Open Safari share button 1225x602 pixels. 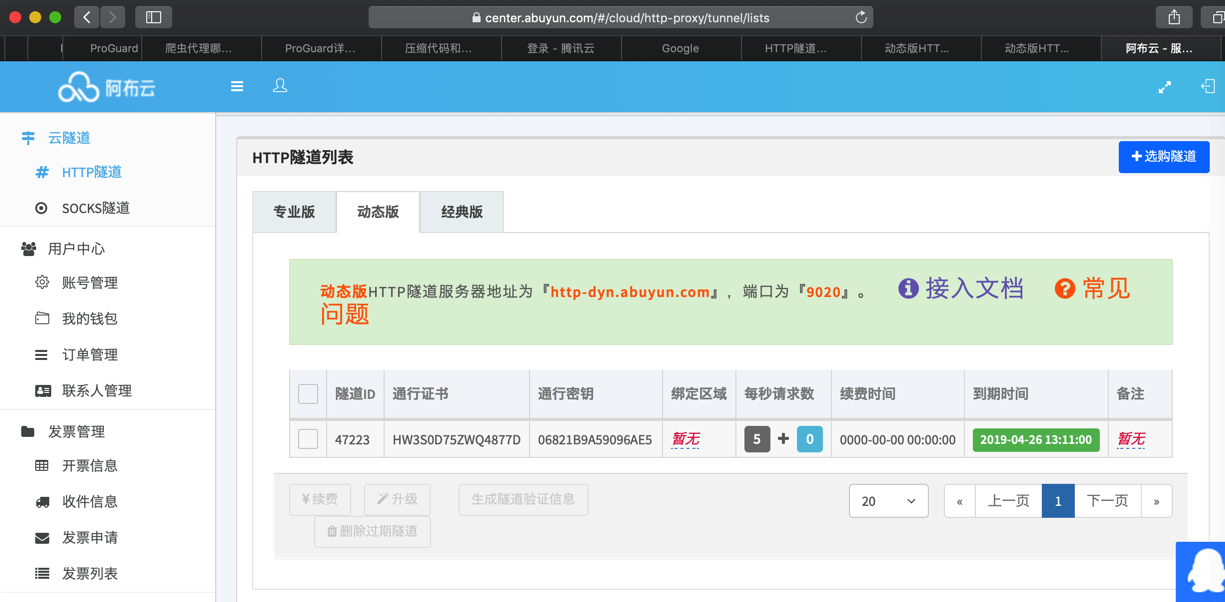1174,17
